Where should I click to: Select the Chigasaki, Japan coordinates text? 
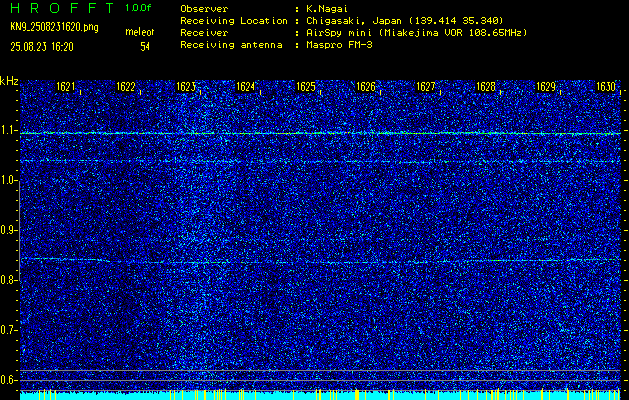pyautogui.click(x=404, y=20)
